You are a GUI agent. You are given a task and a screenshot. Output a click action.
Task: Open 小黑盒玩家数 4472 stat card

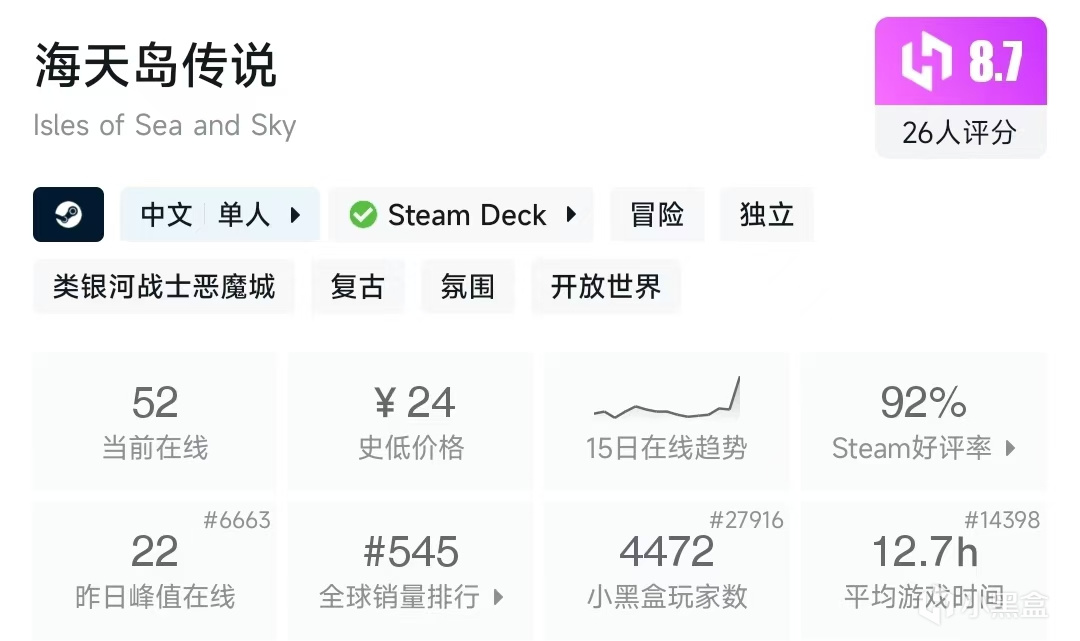666,570
